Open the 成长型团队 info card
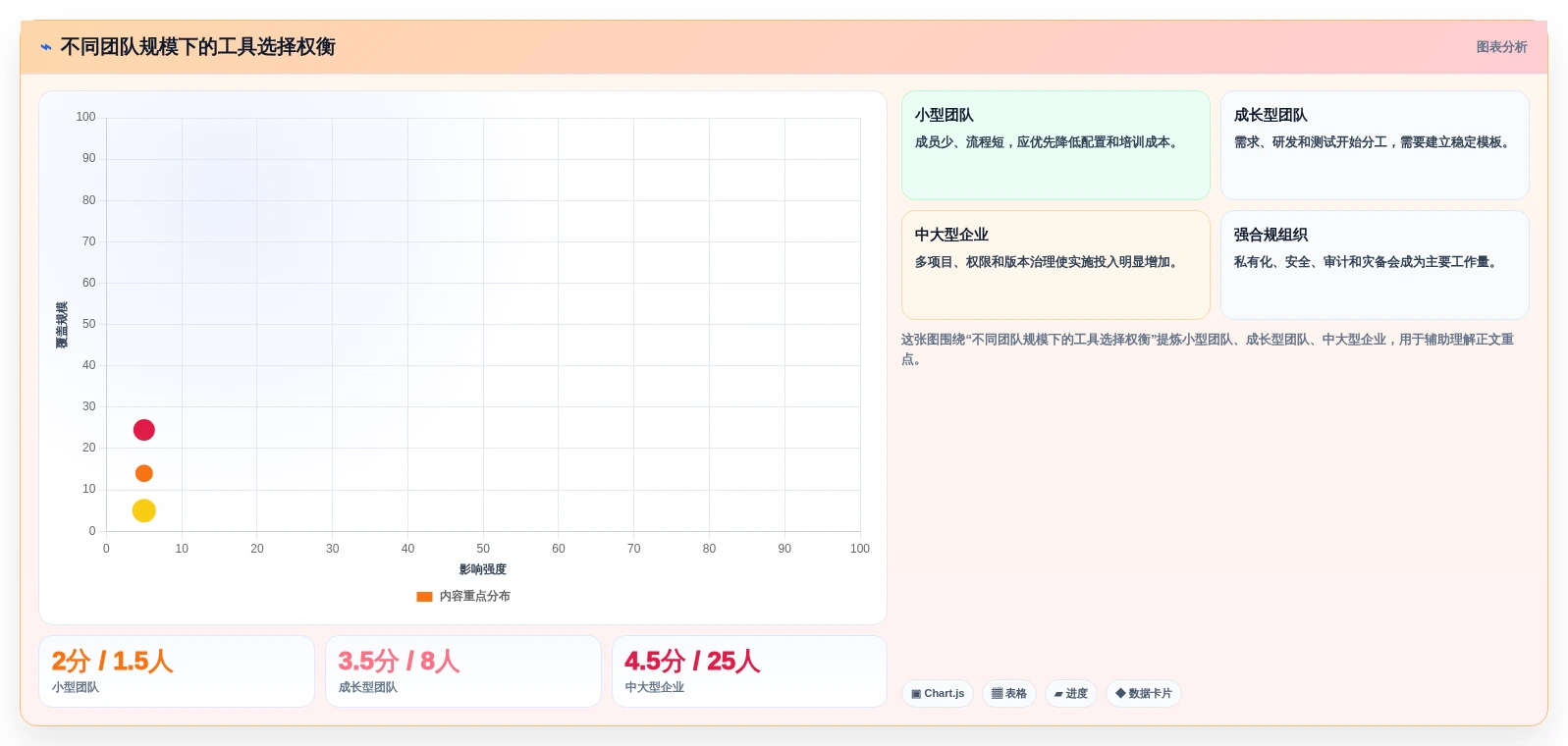 [1375, 145]
